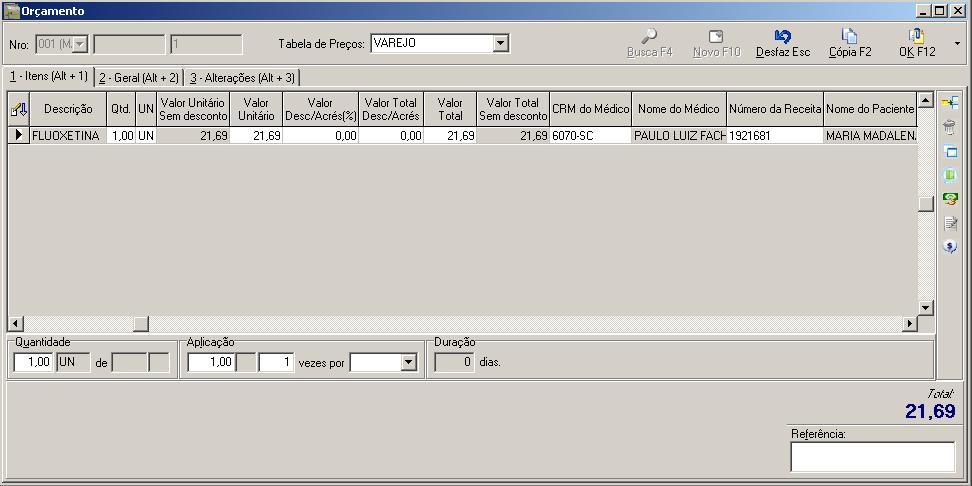This screenshot has height=486, width=972.
Task: Click the Desfaz Esc undo button
Action: tap(783, 43)
